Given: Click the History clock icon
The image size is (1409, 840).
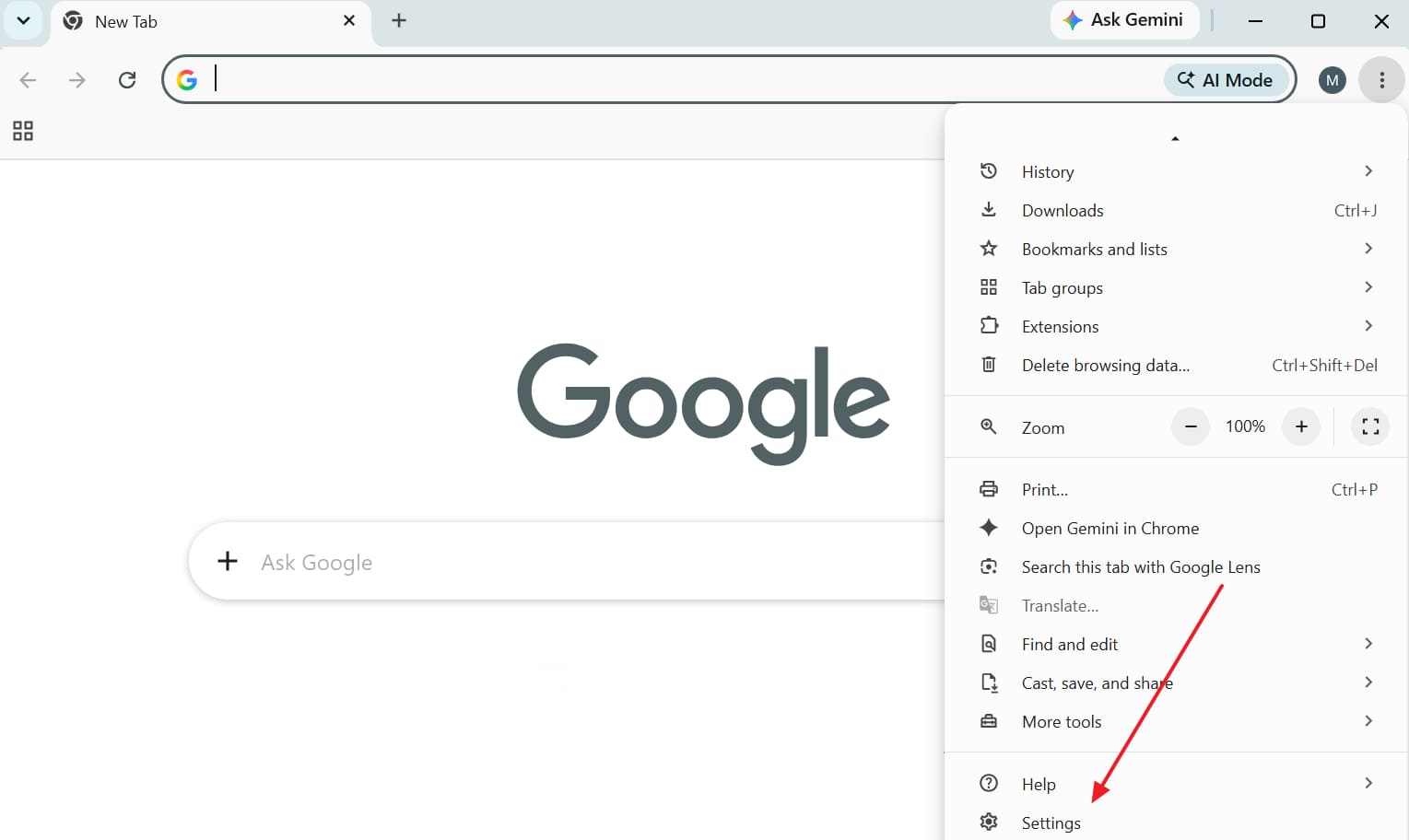Looking at the screenshot, I should click(989, 171).
